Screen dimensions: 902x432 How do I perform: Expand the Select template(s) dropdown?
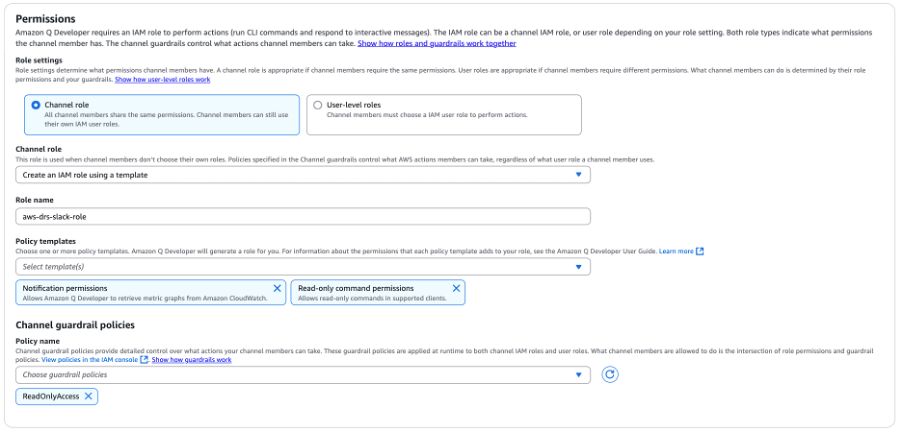(x=303, y=267)
